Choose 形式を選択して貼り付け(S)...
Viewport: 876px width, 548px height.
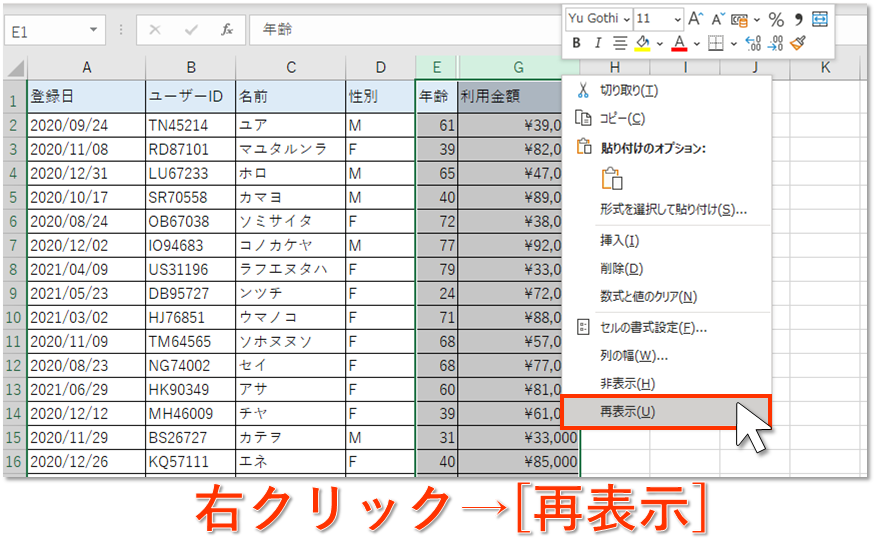coord(666,210)
